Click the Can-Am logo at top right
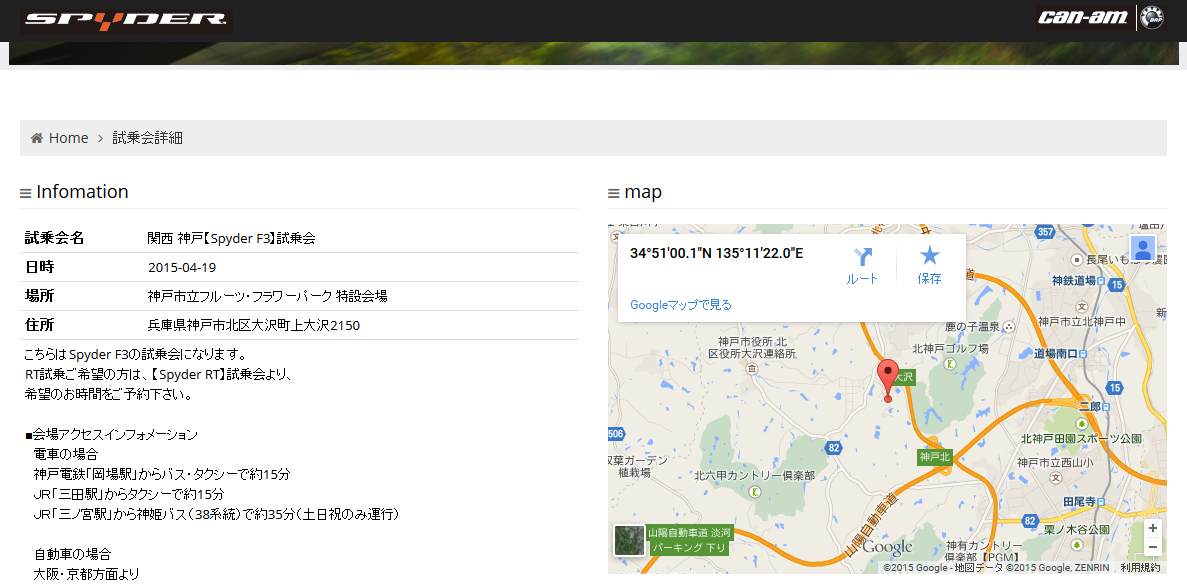The image size is (1187, 585). tap(1085, 17)
